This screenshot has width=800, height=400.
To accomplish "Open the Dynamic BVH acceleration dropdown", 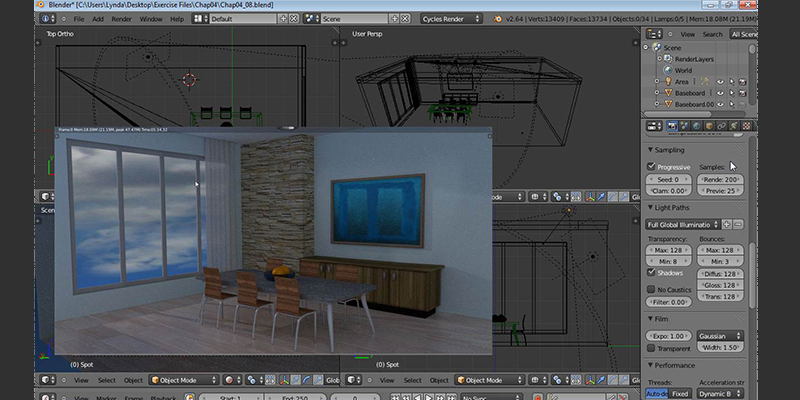I will (720, 394).
